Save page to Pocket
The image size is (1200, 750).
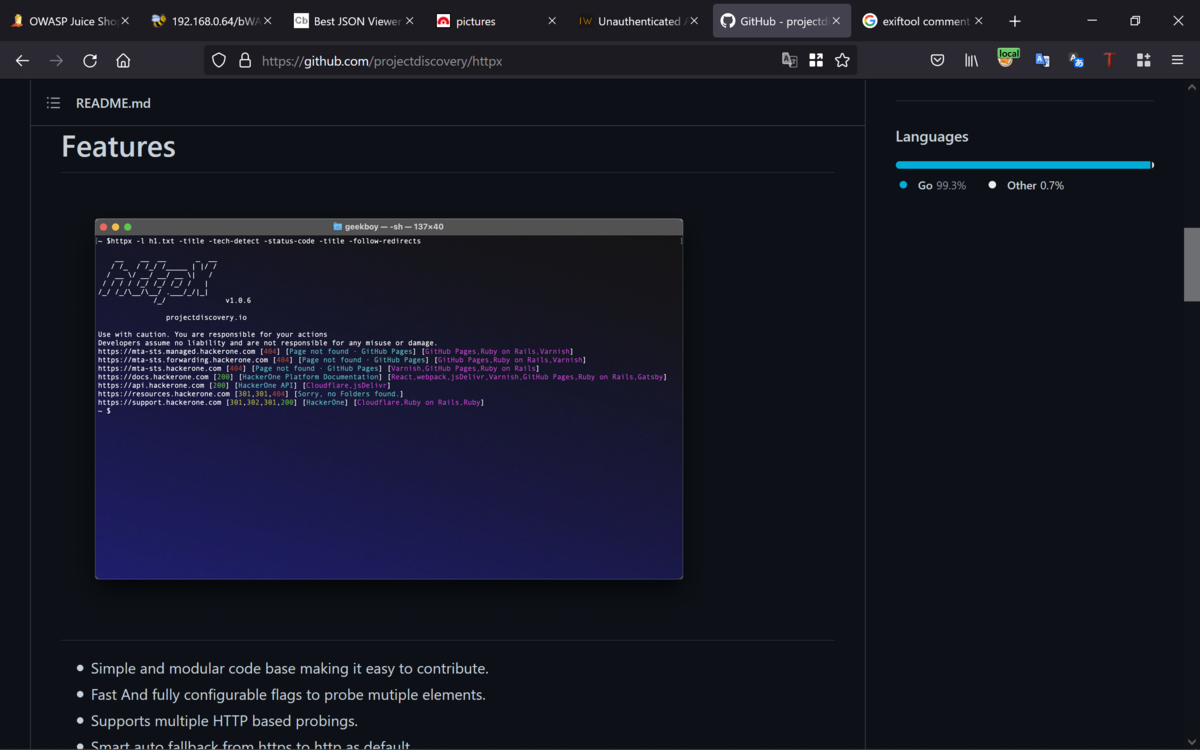tap(937, 61)
